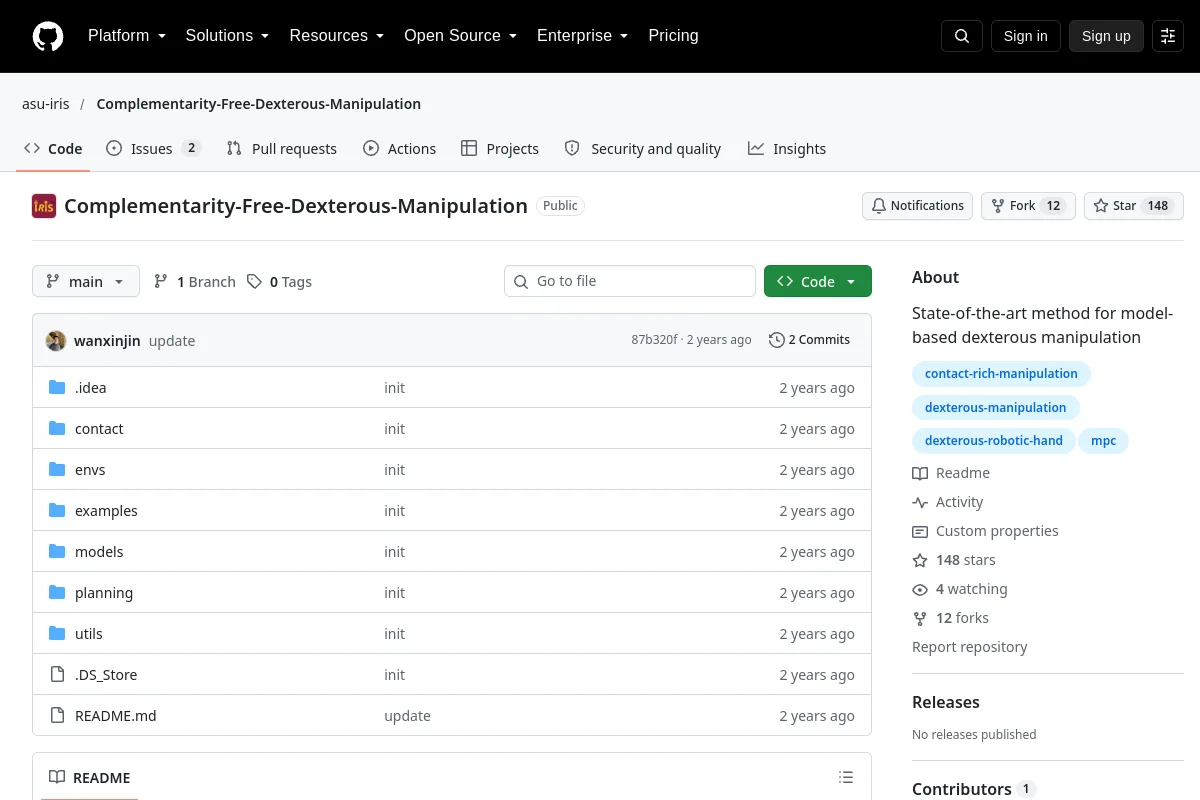The image size is (1200, 800).
Task: Star the repository with Star button
Action: pyautogui.click(x=1134, y=206)
